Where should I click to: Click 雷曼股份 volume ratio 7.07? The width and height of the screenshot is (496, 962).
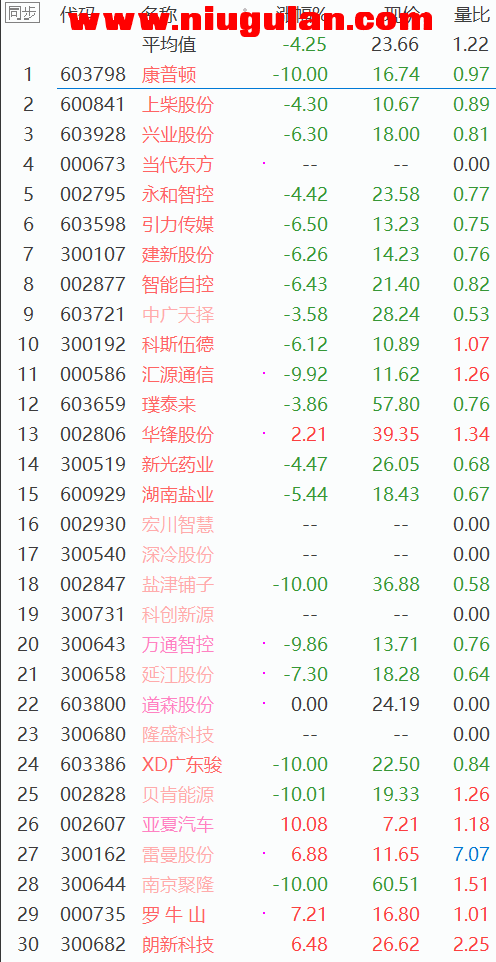pyautogui.click(x=471, y=856)
